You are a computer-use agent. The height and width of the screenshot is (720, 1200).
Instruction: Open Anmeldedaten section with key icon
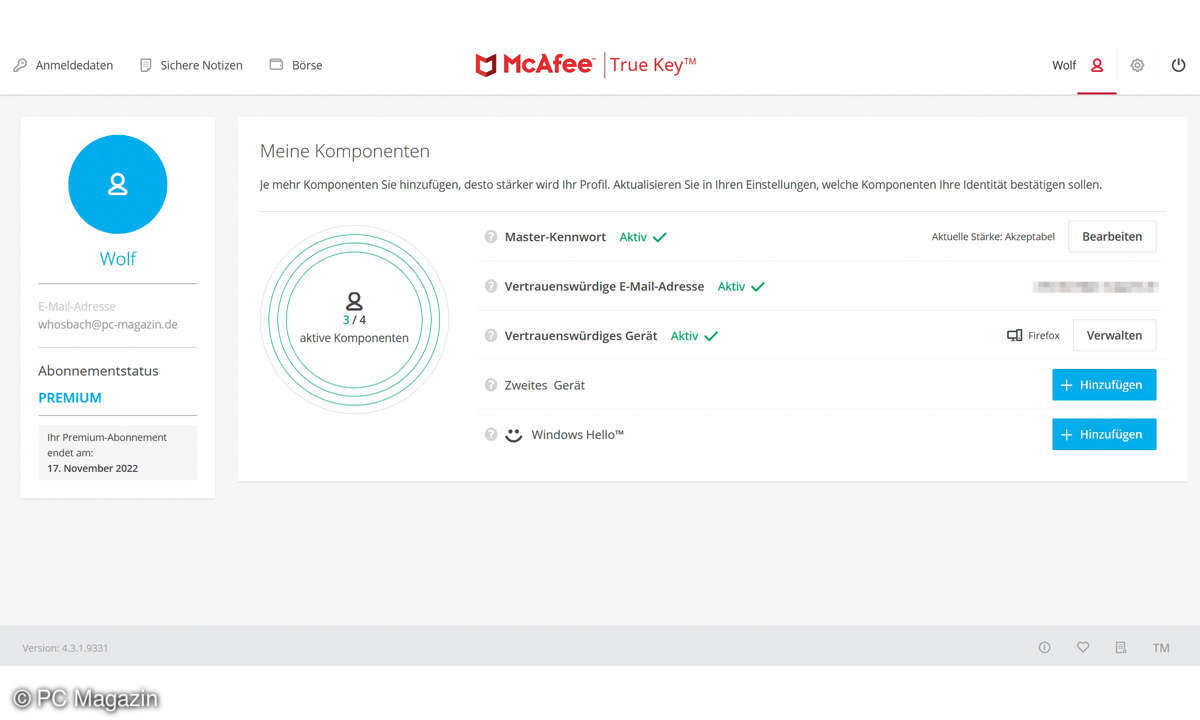click(x=63, y=65)
